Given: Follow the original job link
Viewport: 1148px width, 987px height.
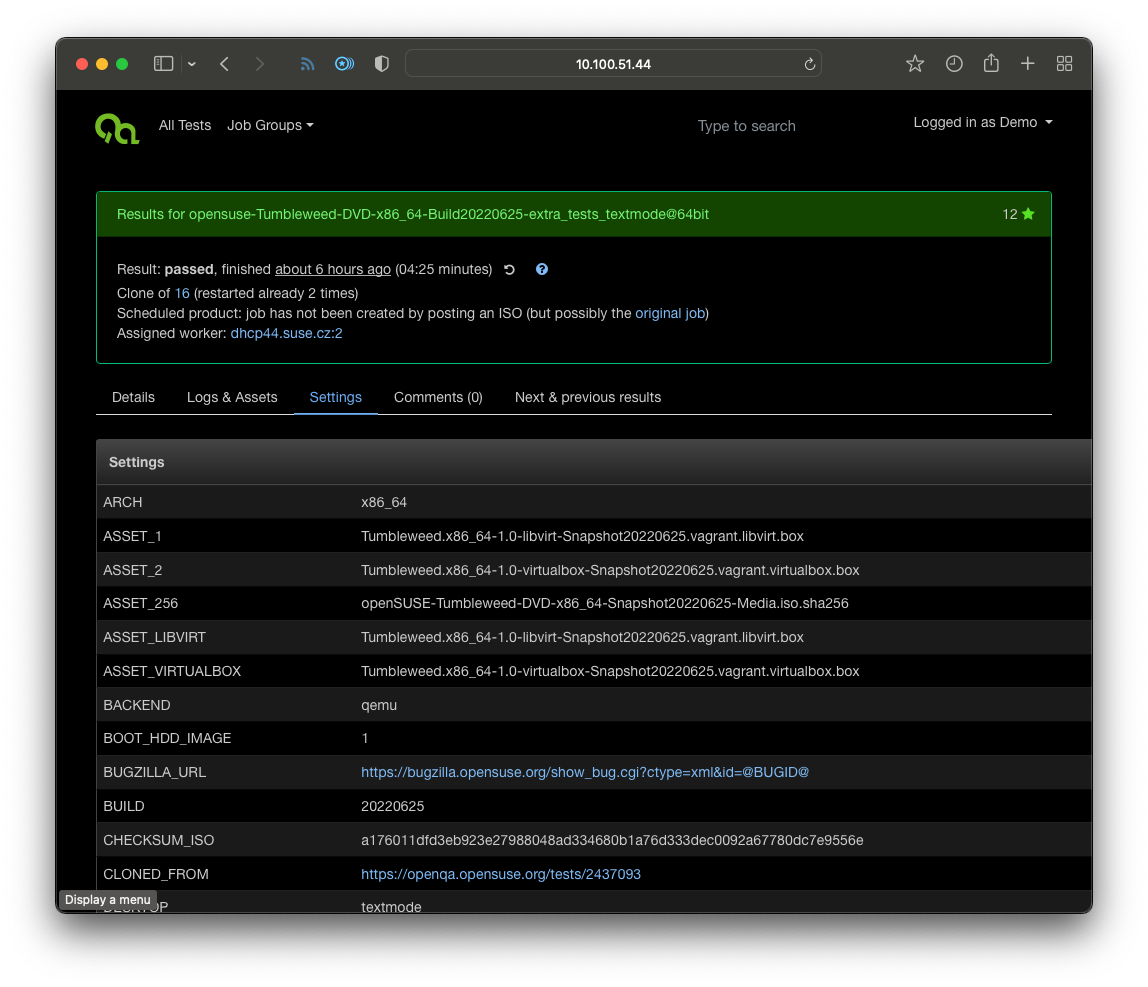Looking at the screenshot, I should coord(670,313).
